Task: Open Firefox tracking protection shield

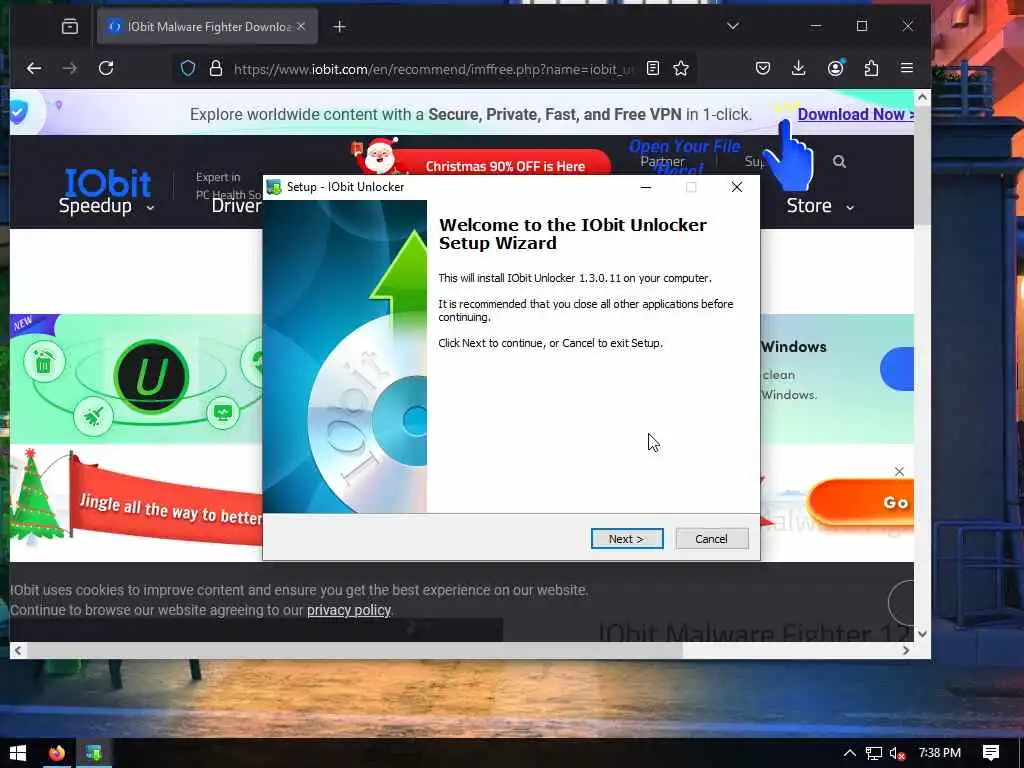Action: coord(188,69)
